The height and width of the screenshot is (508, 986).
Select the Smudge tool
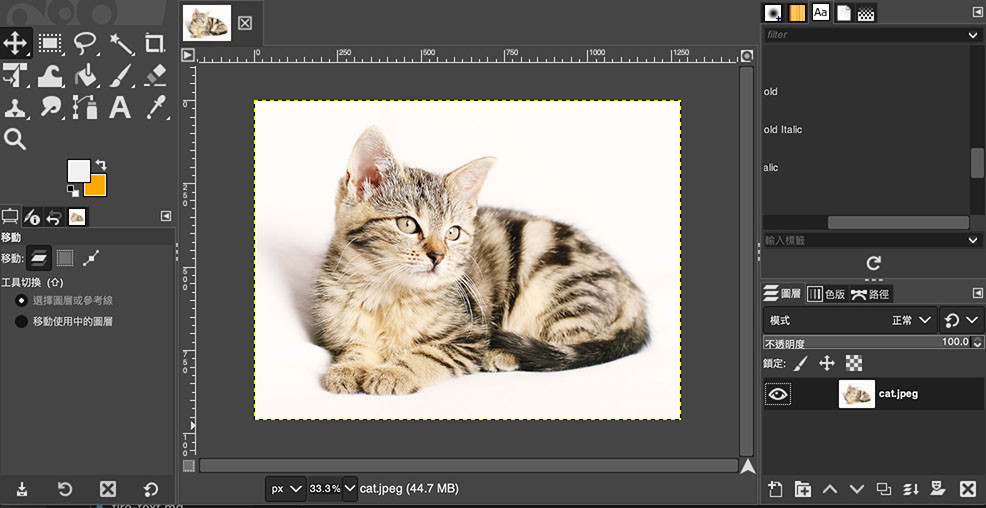tap(50, 108)
